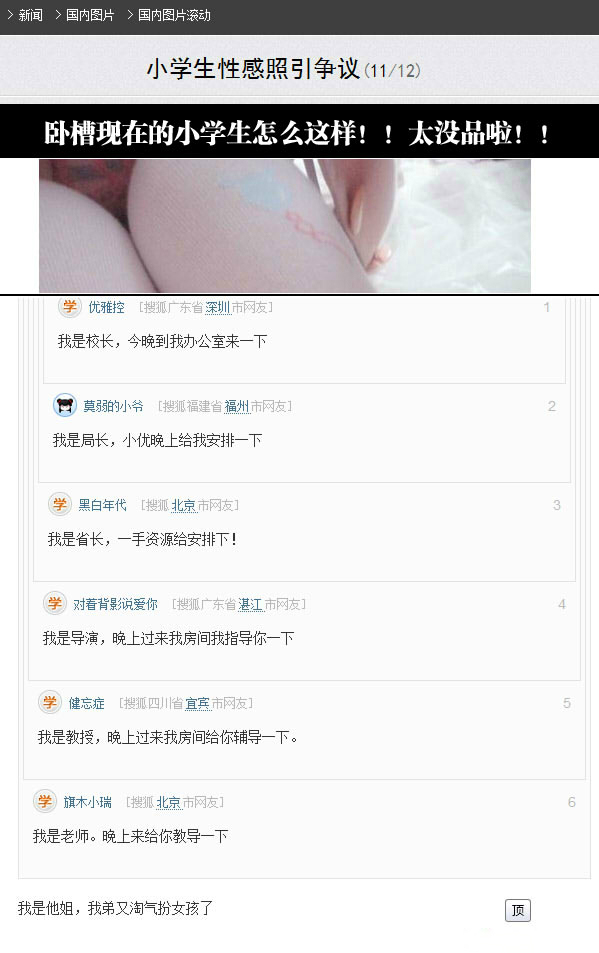Click the avatar icon of 健忘症
This screenshot has height=953, width=599.
[50, 703]
